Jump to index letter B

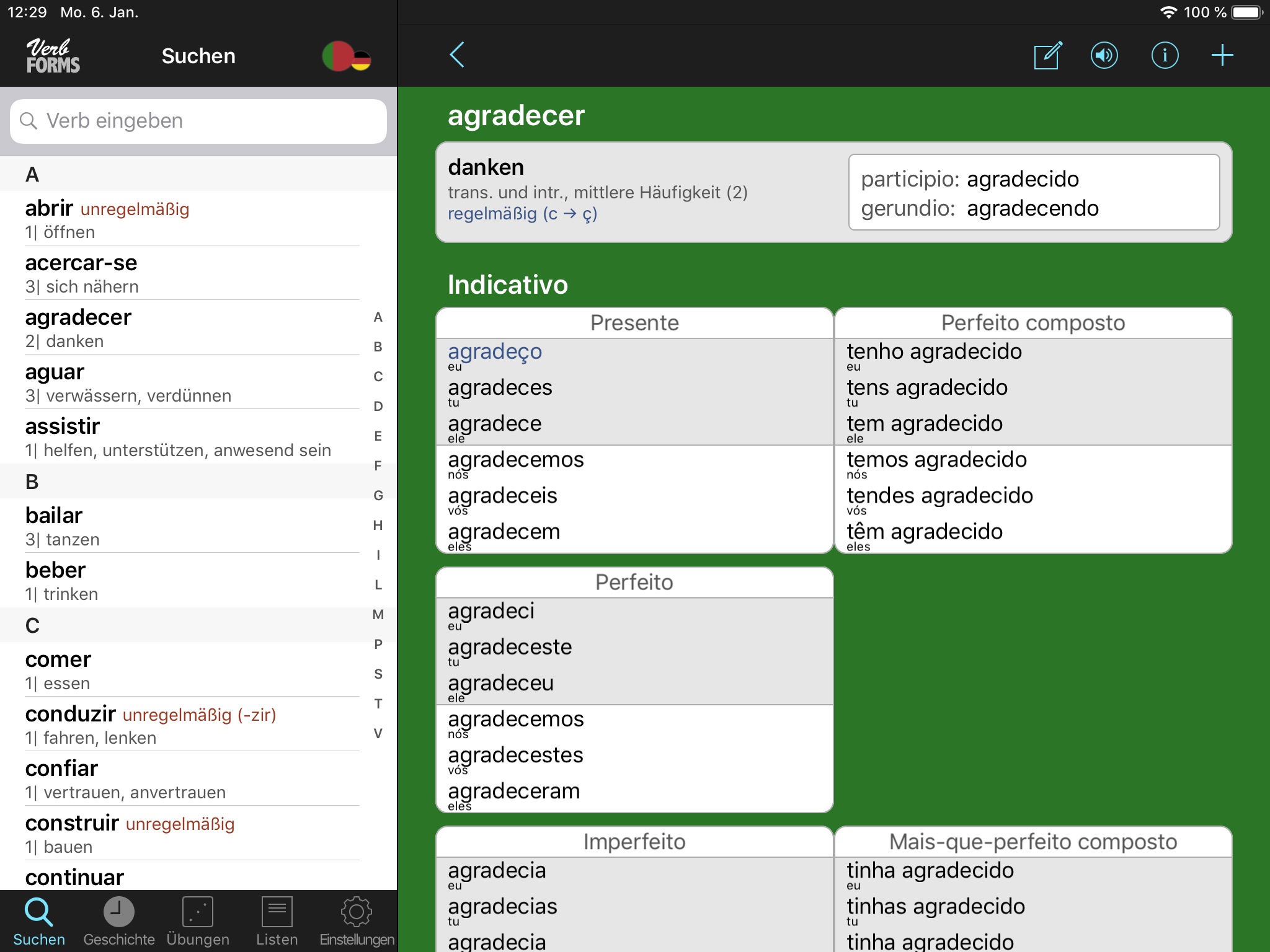[378, 347]
